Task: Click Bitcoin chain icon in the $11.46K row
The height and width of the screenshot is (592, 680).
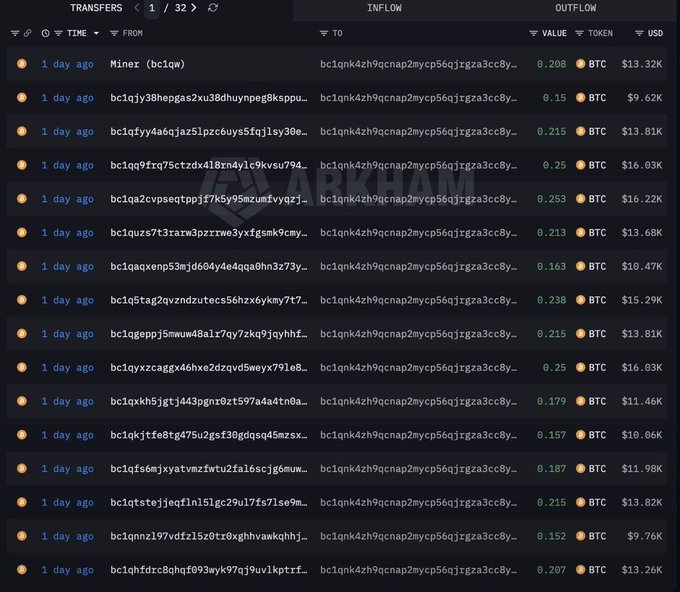Action: (x=22, y=401)
